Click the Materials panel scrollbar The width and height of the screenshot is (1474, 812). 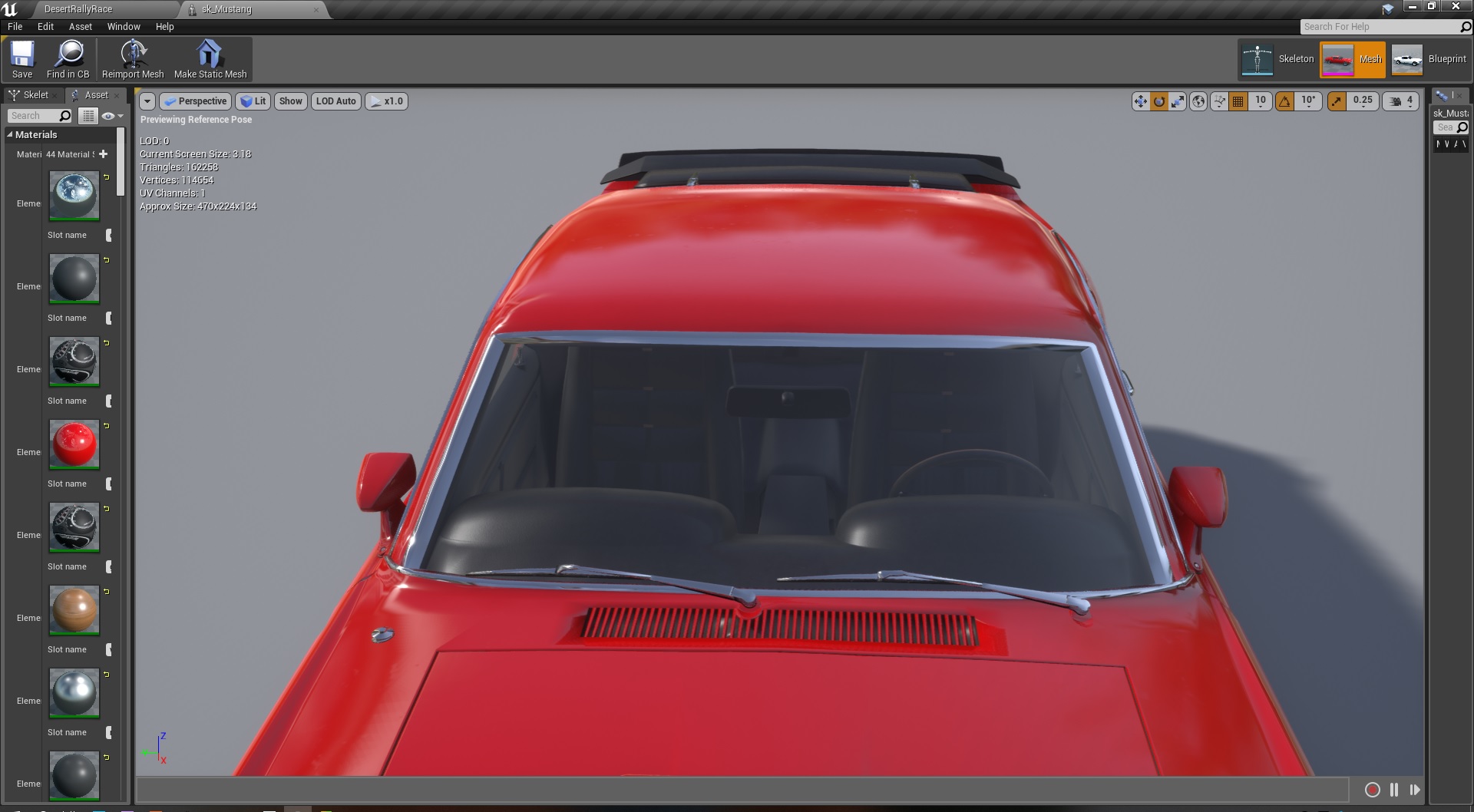click(121, 163)
